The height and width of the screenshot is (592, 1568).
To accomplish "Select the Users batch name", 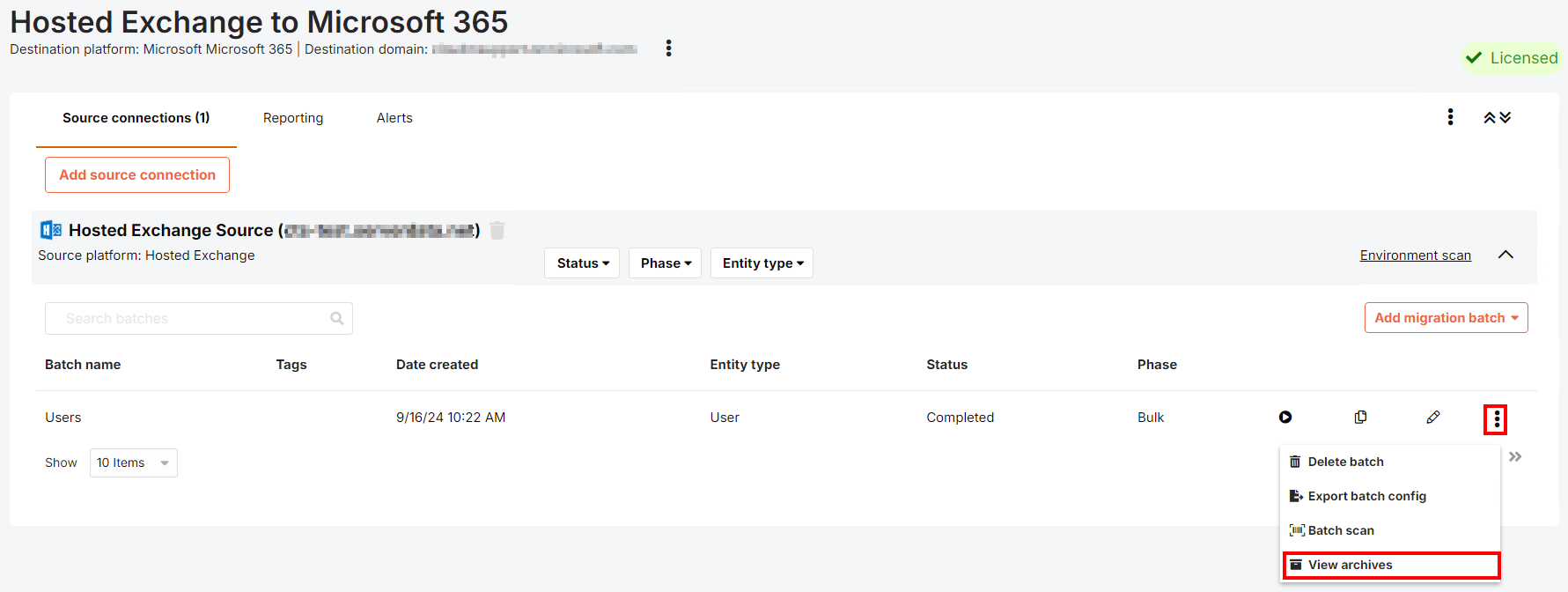I will [63, 418].
